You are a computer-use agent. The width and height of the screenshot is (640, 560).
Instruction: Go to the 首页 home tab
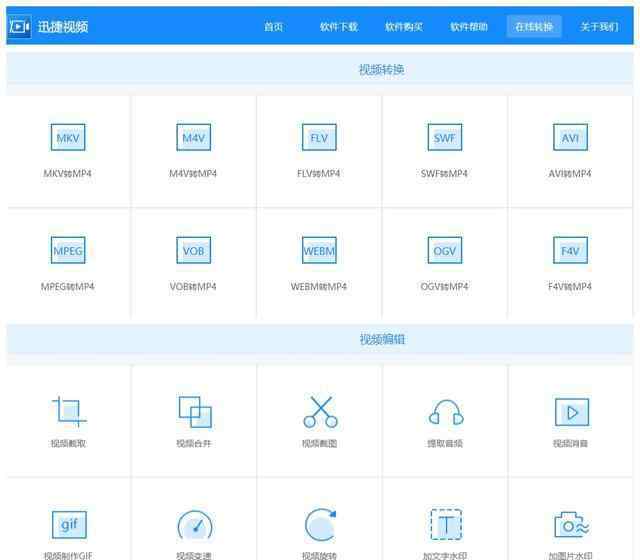(273, 27)
